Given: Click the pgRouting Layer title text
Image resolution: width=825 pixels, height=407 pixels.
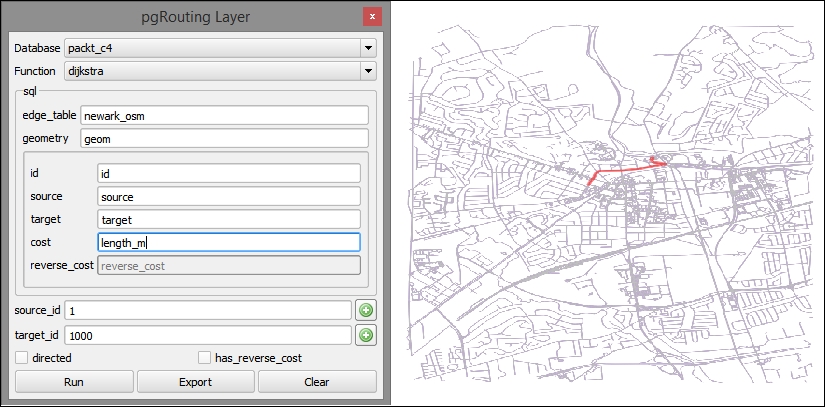Looking at the screenshot, I should pyautogui.click(x=196, y=17).
